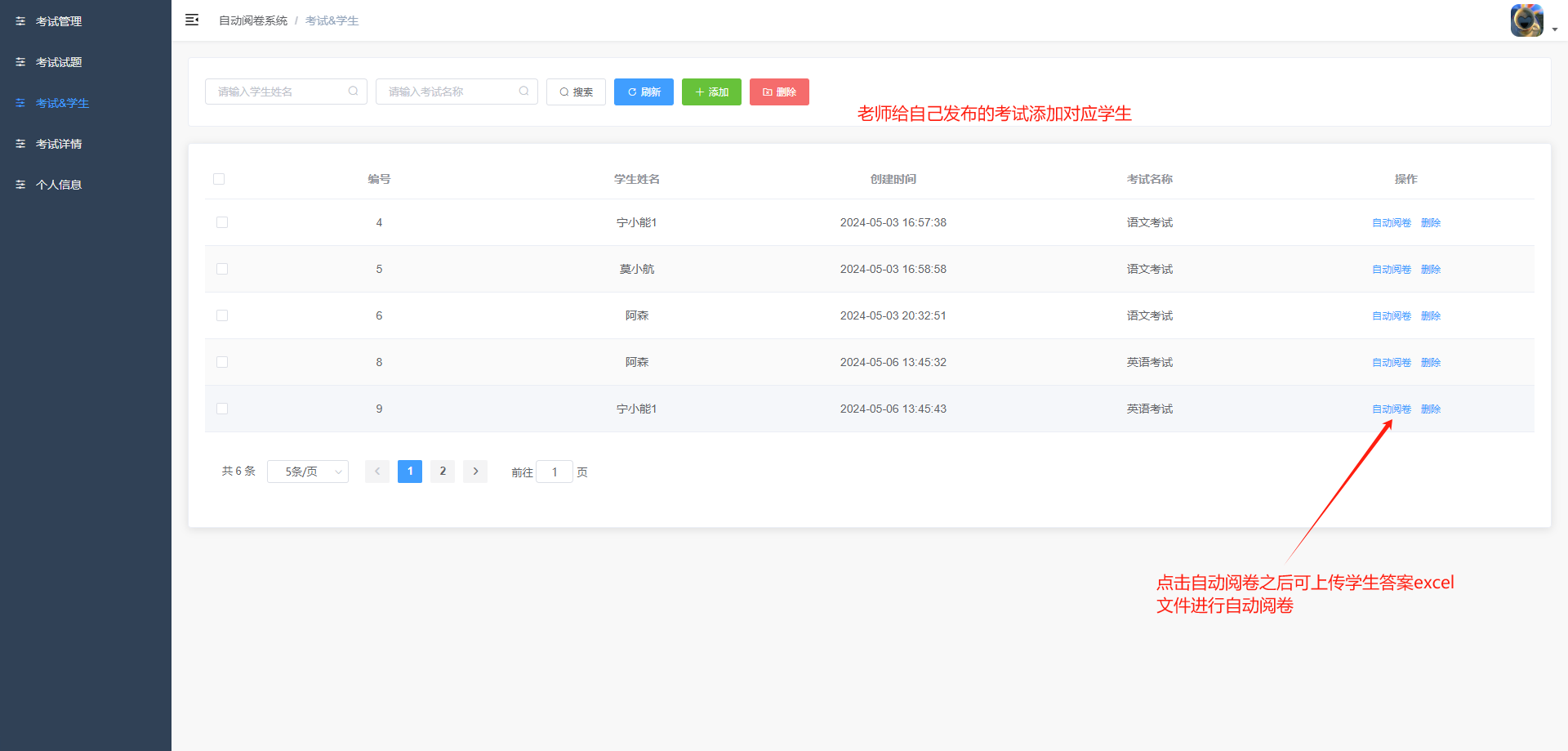The height and width of the screenshot is (751, 1568).
Task: Open the 考试详情 menu item
Action: click(x=59, y=144)
